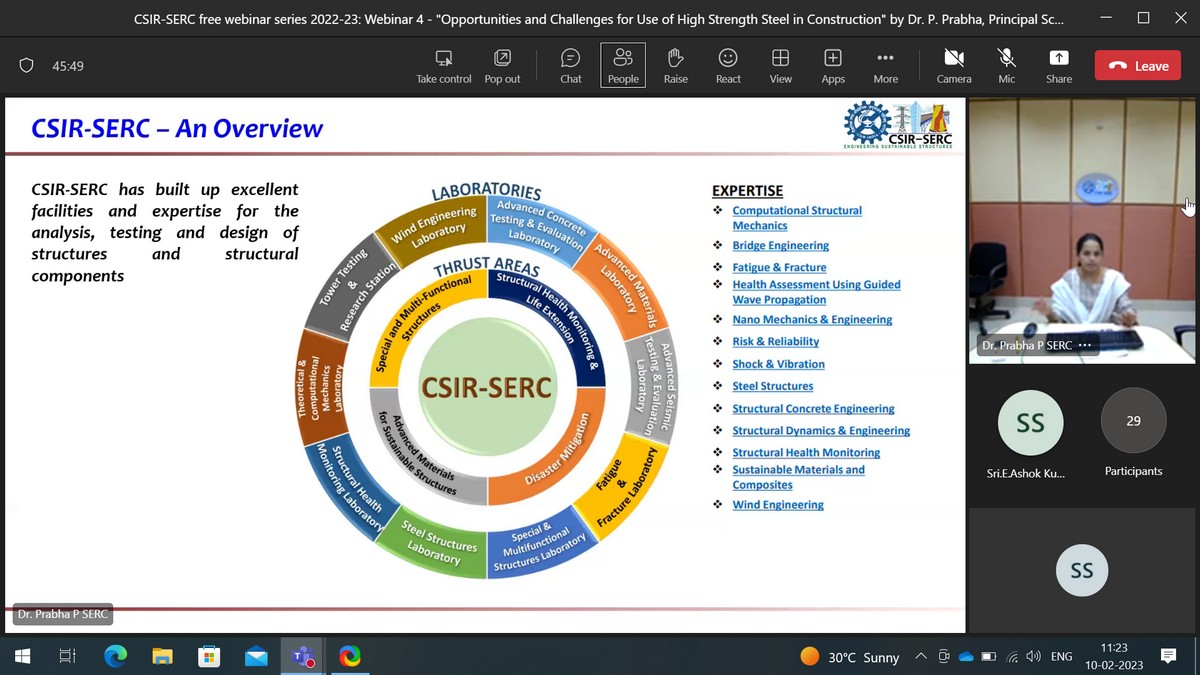The image size is (1200, 675).
Task: Click Fatigue & Fracture link
Action: [779, 267]
